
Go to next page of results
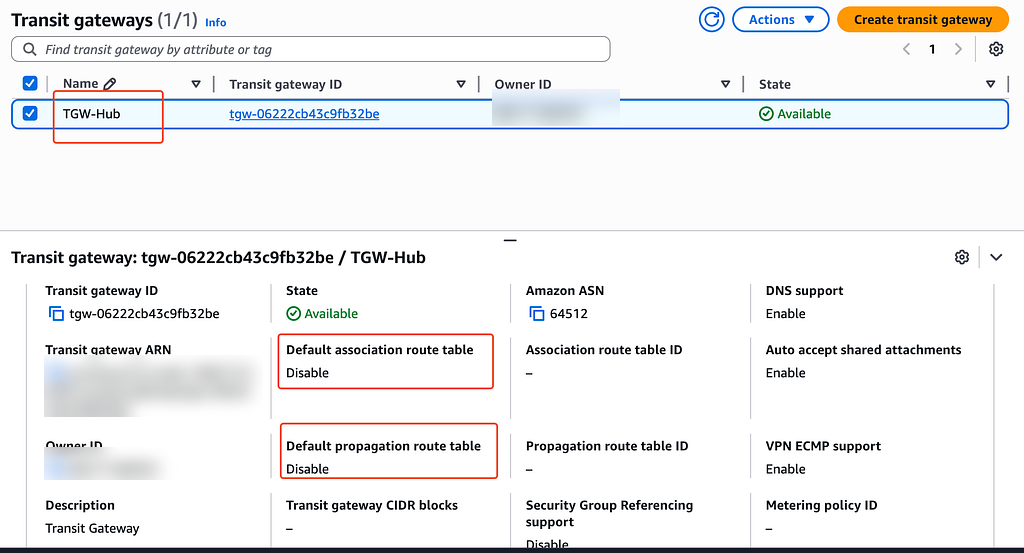tap(958, 49)
